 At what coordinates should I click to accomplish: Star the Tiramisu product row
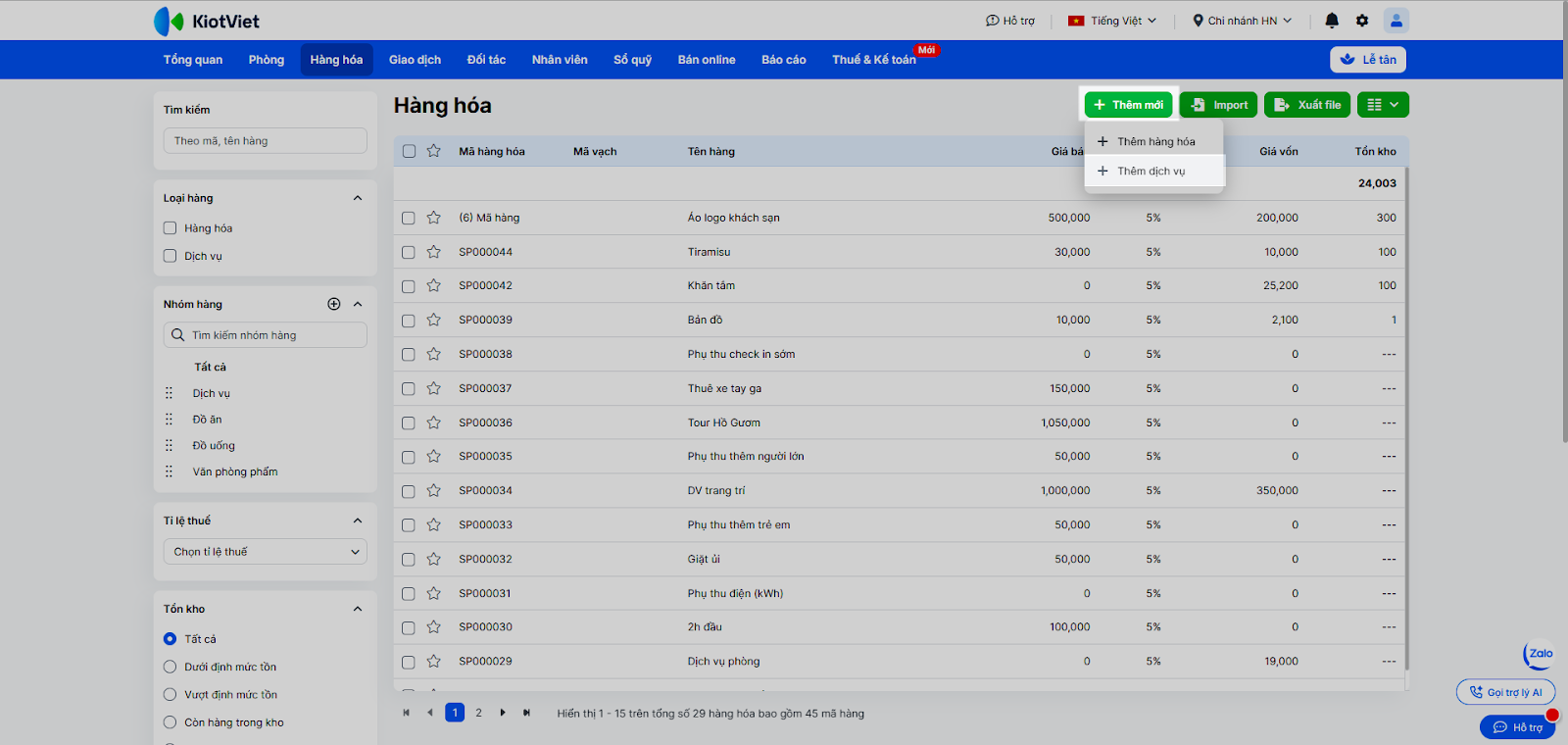(434, 252)
